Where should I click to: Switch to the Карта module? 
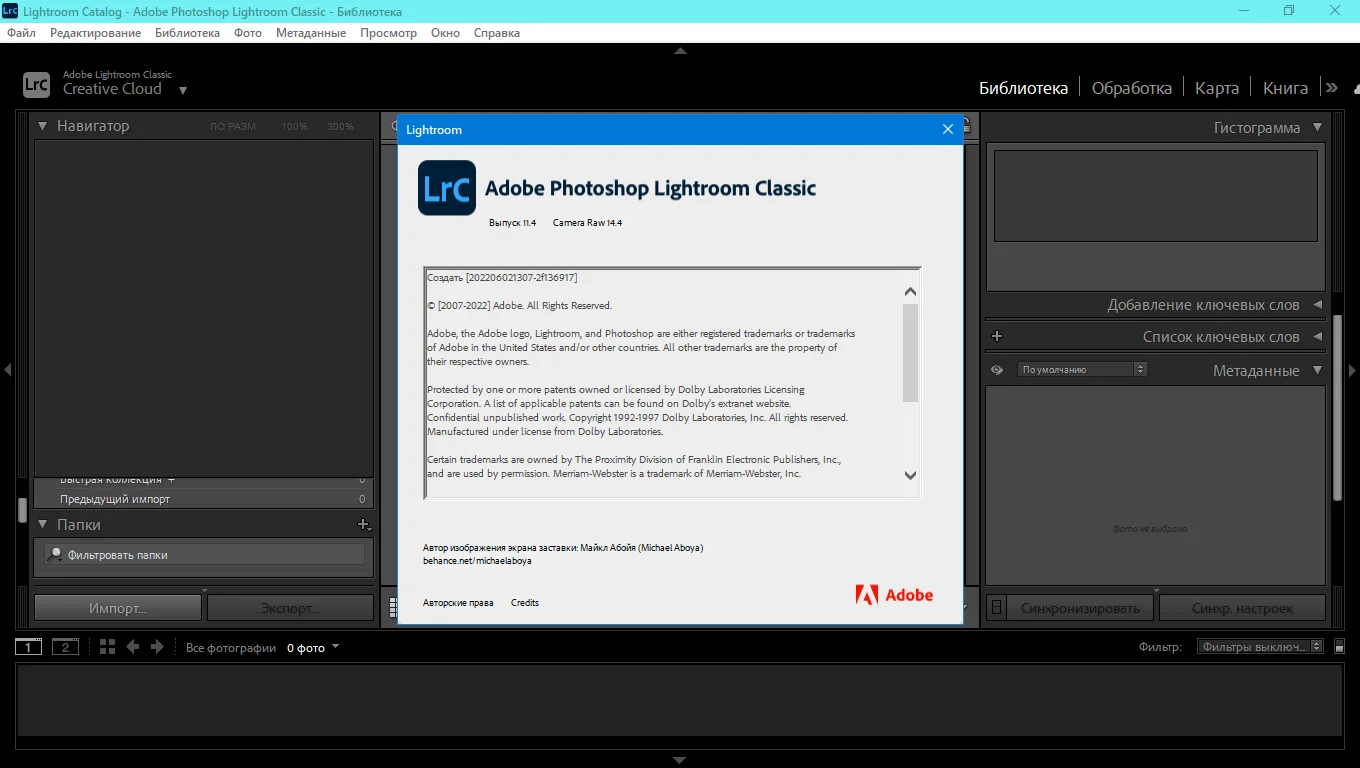1217,88
